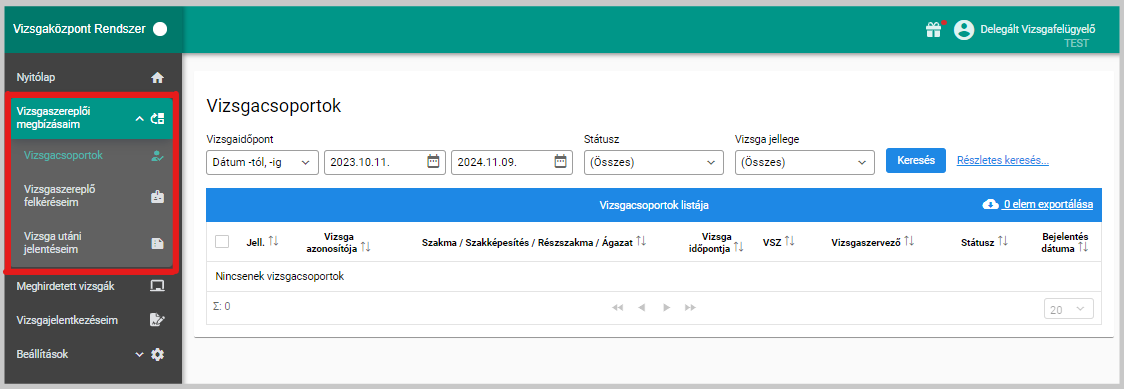This screenshot has width=1124, height=389.
Task: Click the user profile avatar icon
Action: tap(964, 29)
